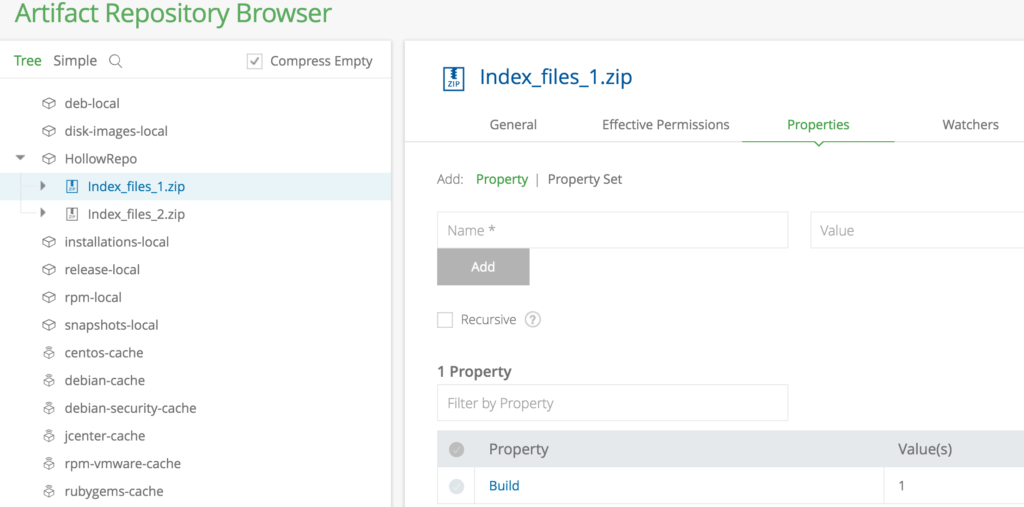Click the HollowRepo repository icon
This screenshot has height=507, width=1024.
tap(48, 159)
